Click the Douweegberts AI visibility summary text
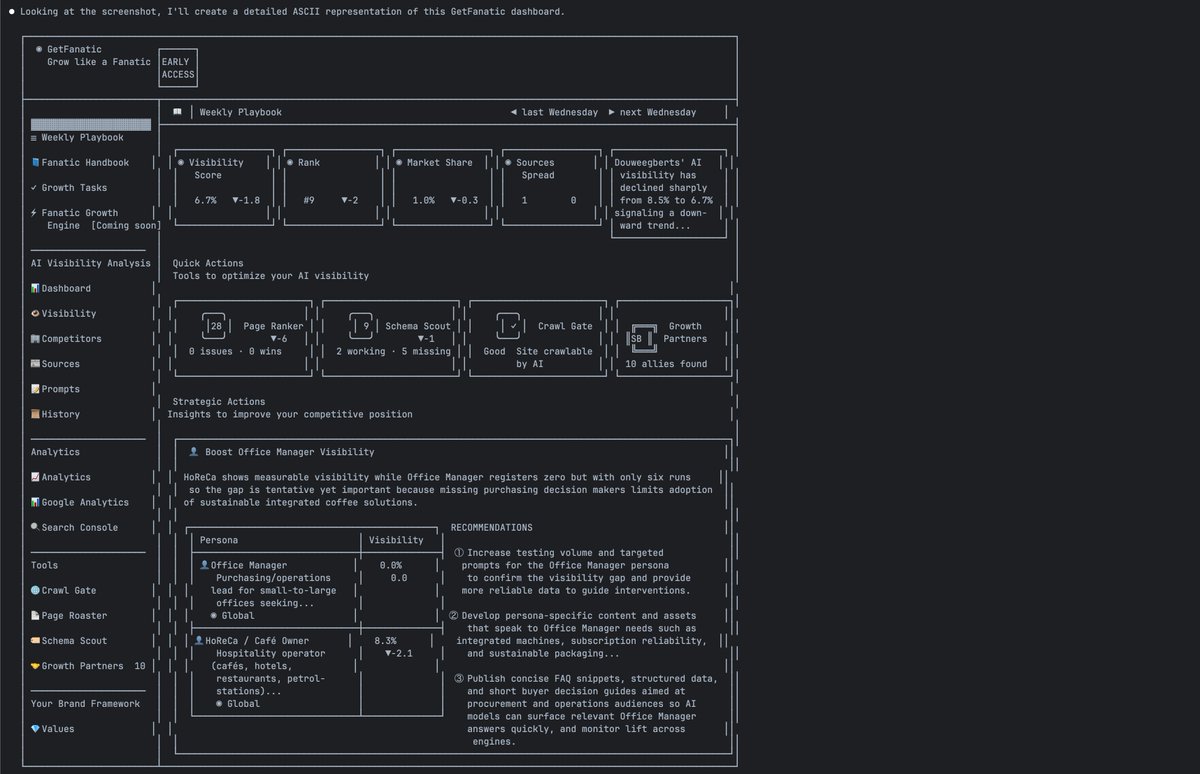The image size is (1200, 774). tap(664, 194)
